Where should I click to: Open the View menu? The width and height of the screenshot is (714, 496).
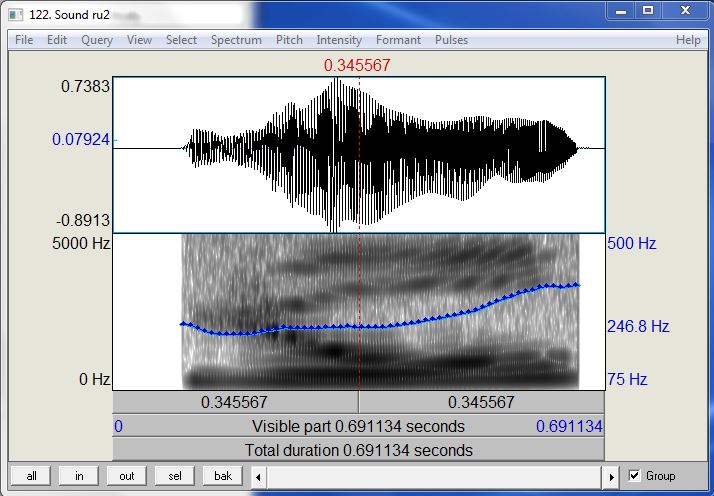point(139,40)
